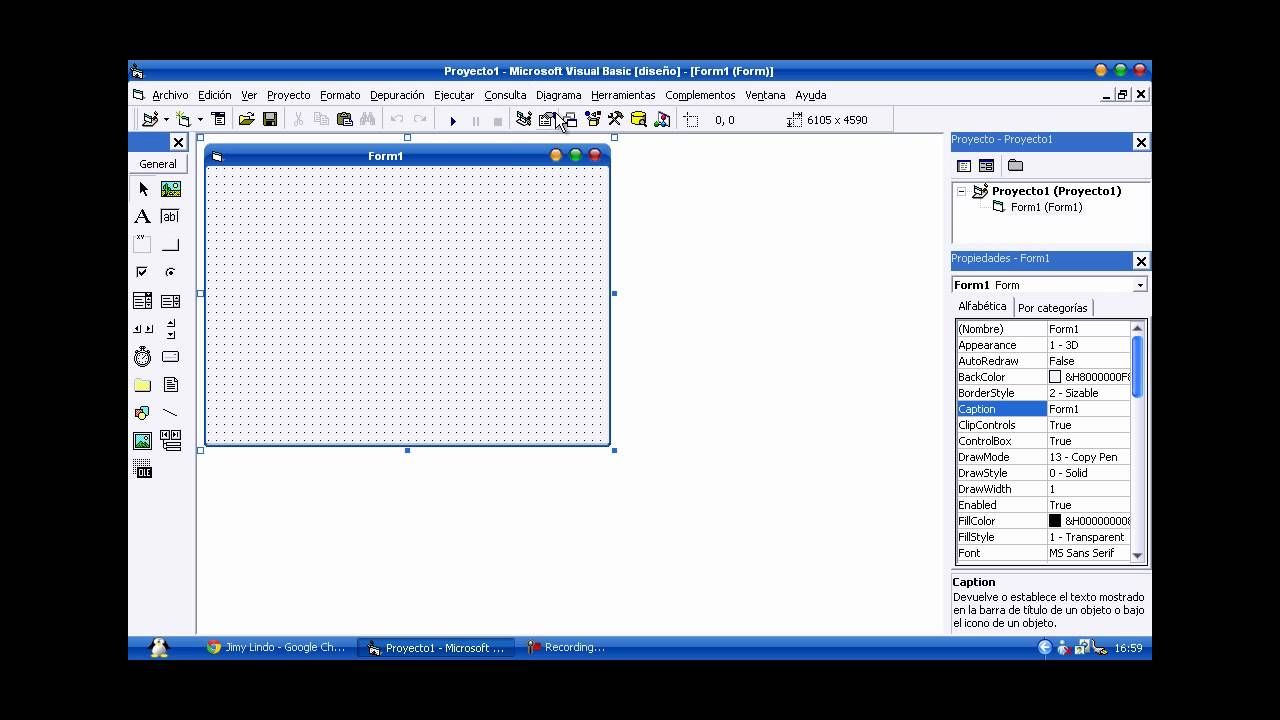Select the CommandButton control tool
1280x720 pixels.
point(170,244)
